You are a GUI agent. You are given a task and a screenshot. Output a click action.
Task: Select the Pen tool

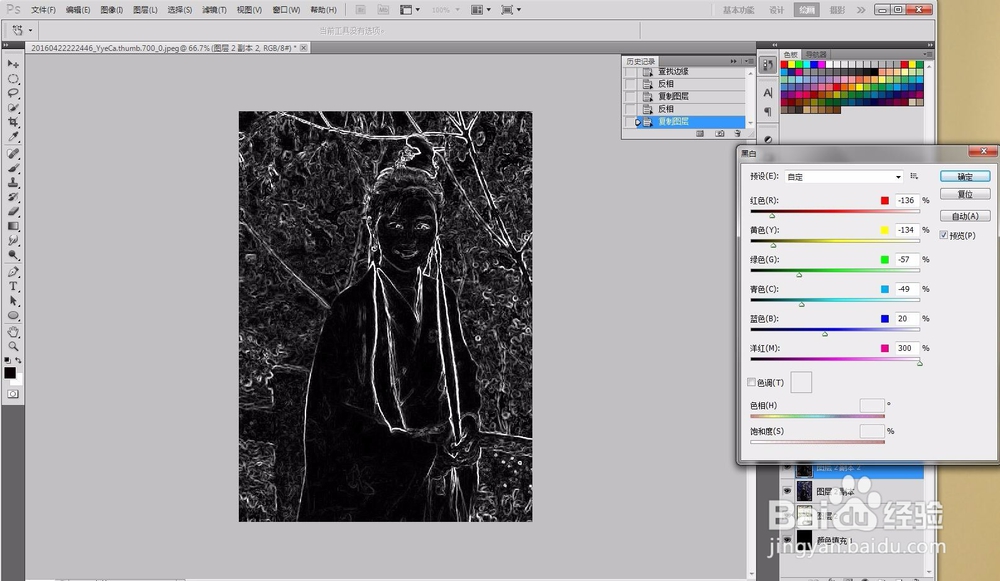point(13,272)
